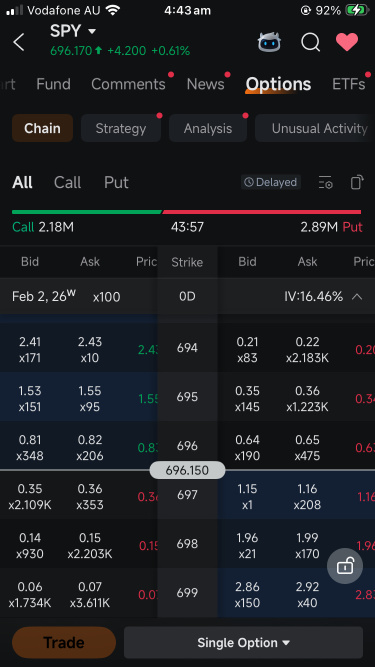Viewport: 375px width, 667px height.
Task: Tap the 696.150 current price marker
Action: 187,470
